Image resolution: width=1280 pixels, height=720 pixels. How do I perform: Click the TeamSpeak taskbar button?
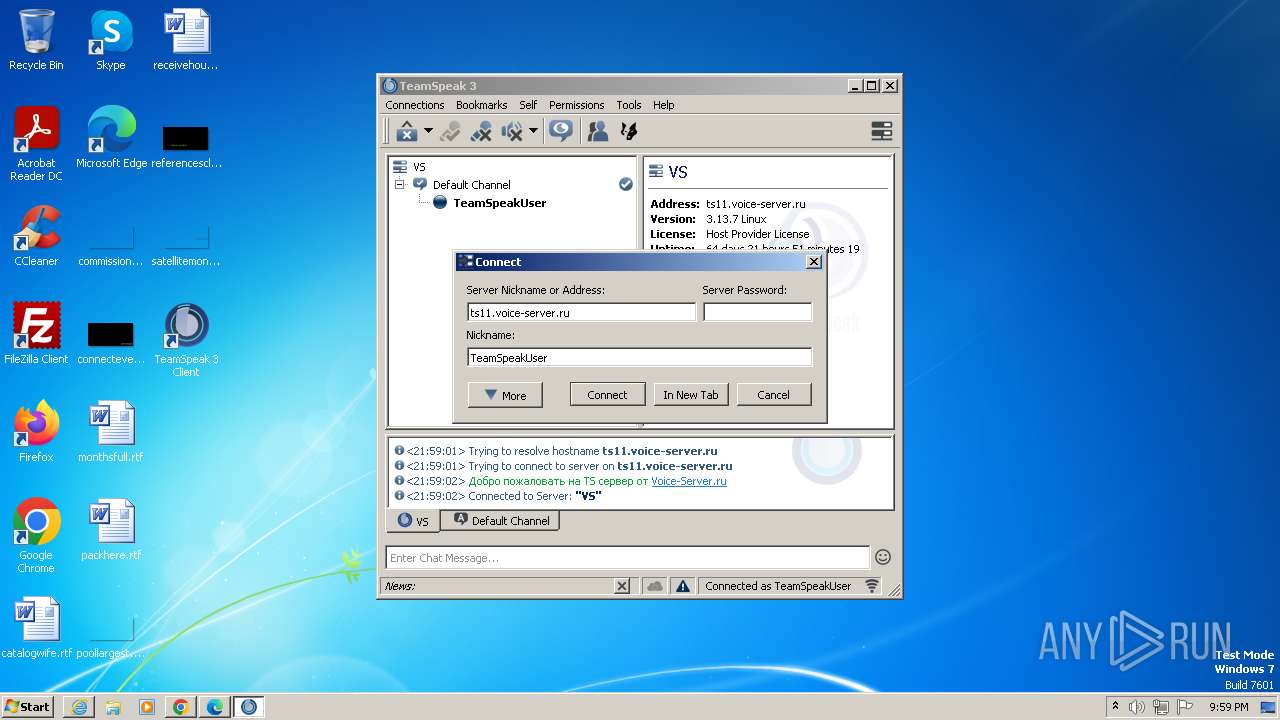click(x=249, y=707)
